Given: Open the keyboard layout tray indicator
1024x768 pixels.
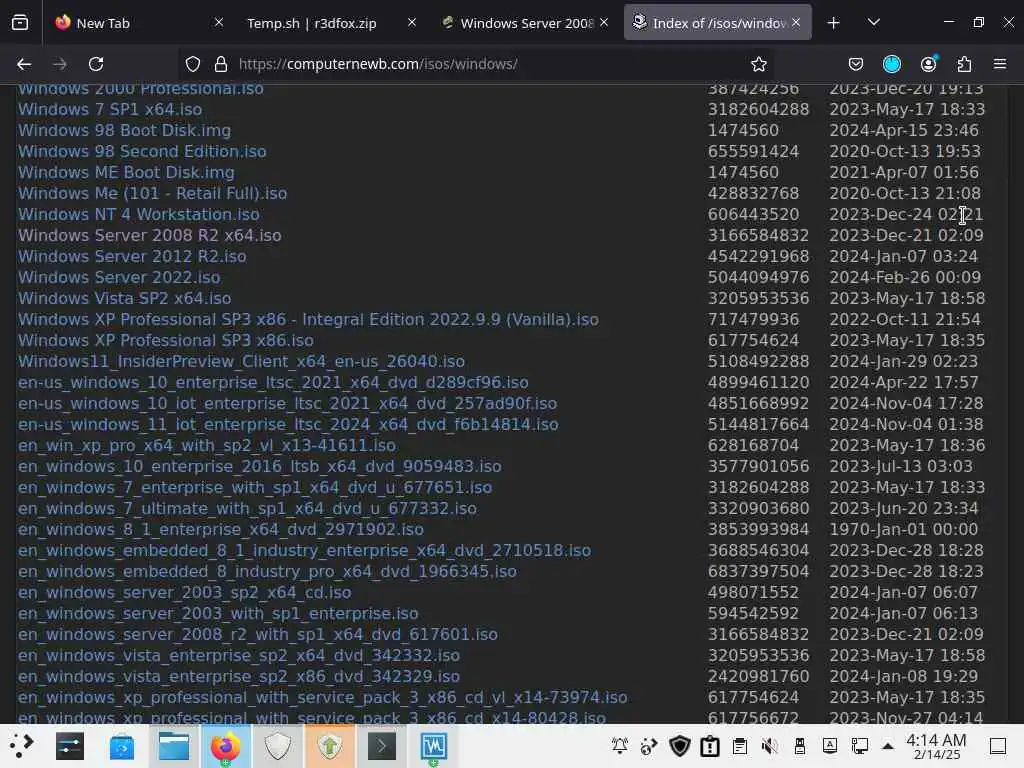Looking at the screenshot, I should tap(829, 746).
